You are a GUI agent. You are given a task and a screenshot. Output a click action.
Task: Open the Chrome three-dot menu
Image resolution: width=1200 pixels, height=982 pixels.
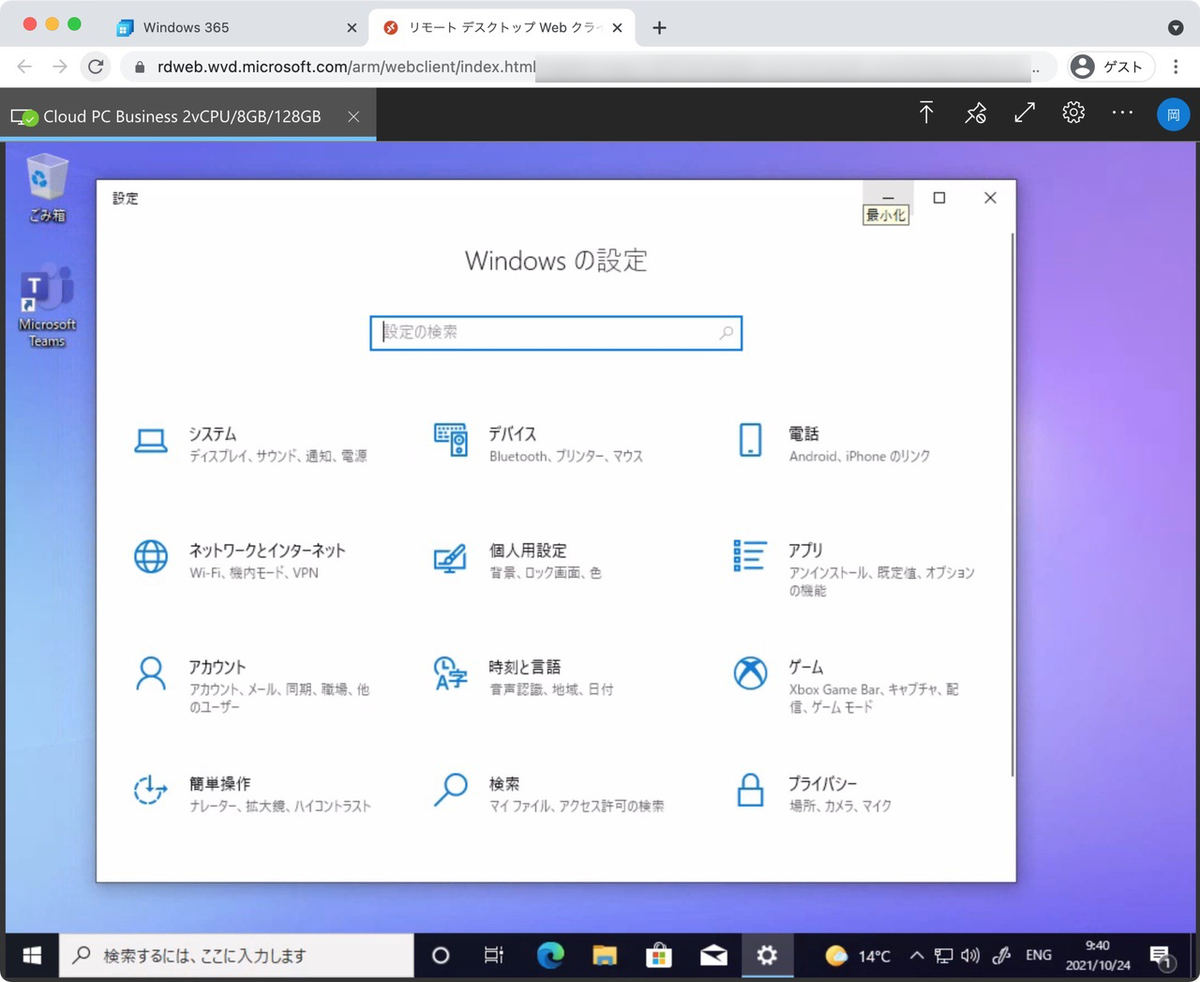(x=1176, y=67)
